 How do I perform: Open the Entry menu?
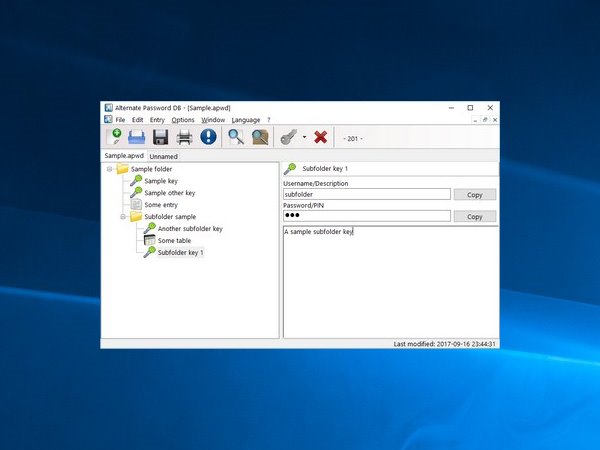coord(157,120)
